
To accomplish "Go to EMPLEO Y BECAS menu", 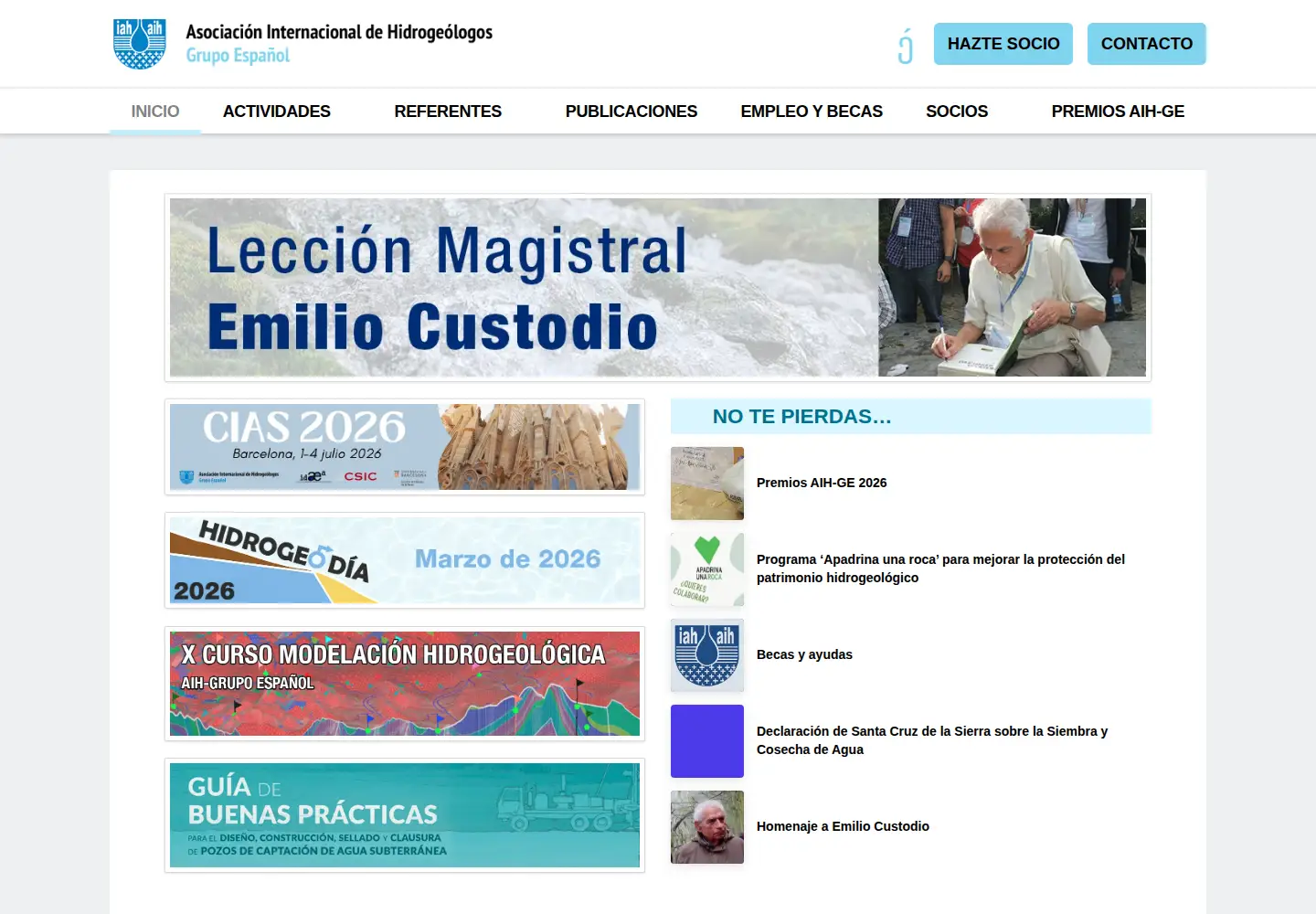I will coord(812,112).
